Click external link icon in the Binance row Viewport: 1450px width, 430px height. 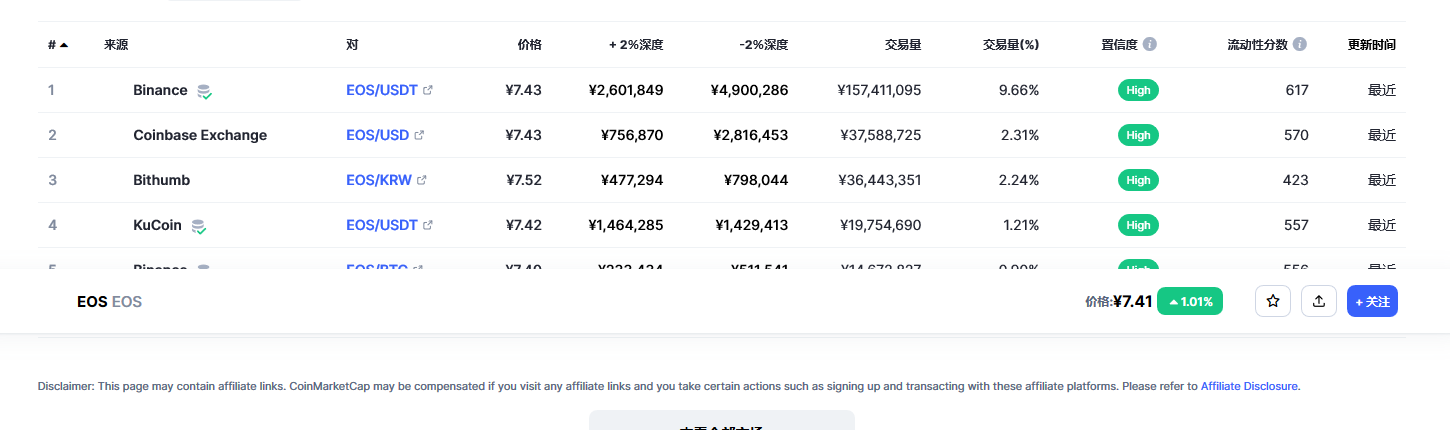pos(428,90)
